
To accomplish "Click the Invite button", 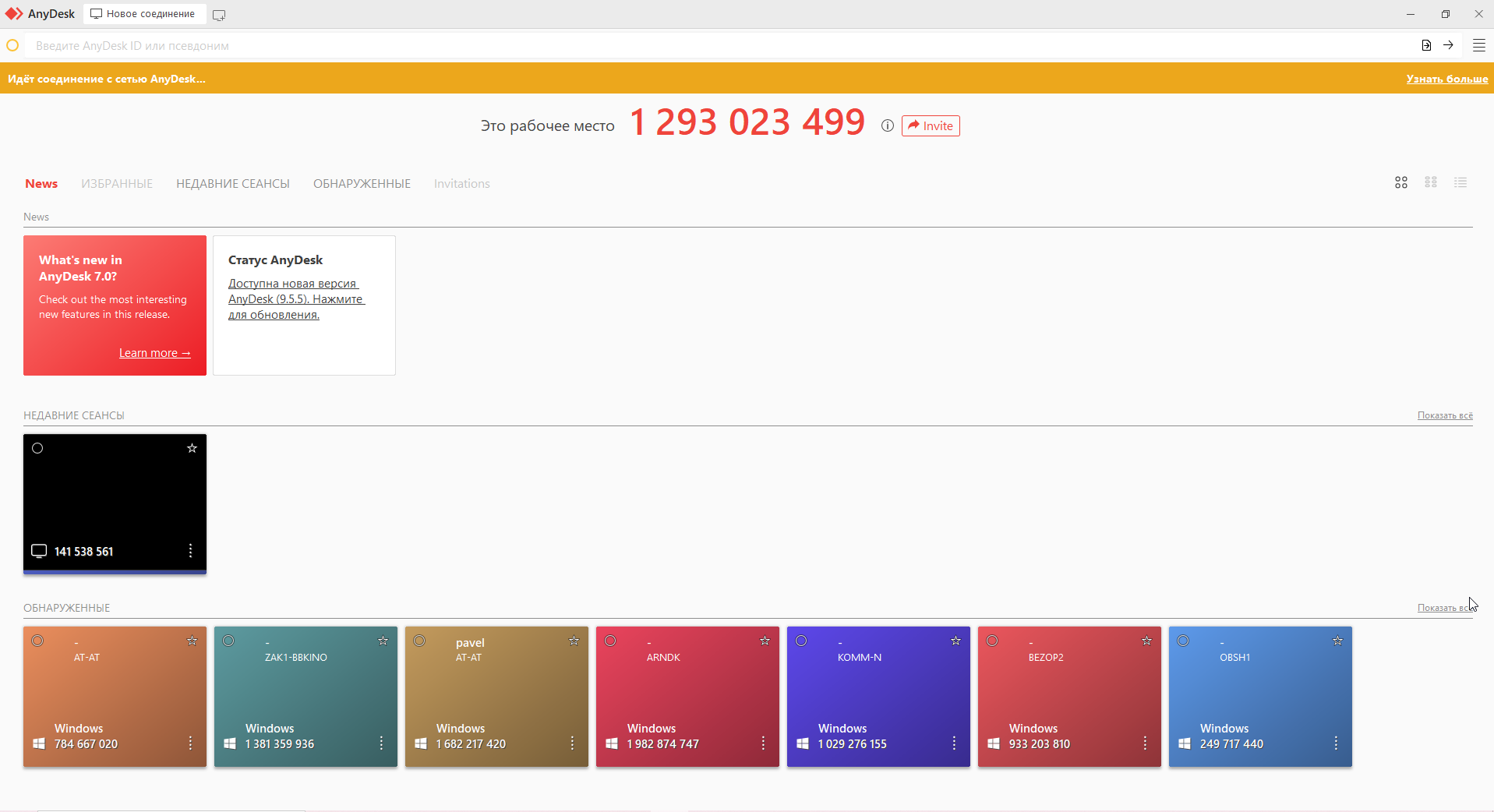I will pyautogui.click(x=931, y=125).
